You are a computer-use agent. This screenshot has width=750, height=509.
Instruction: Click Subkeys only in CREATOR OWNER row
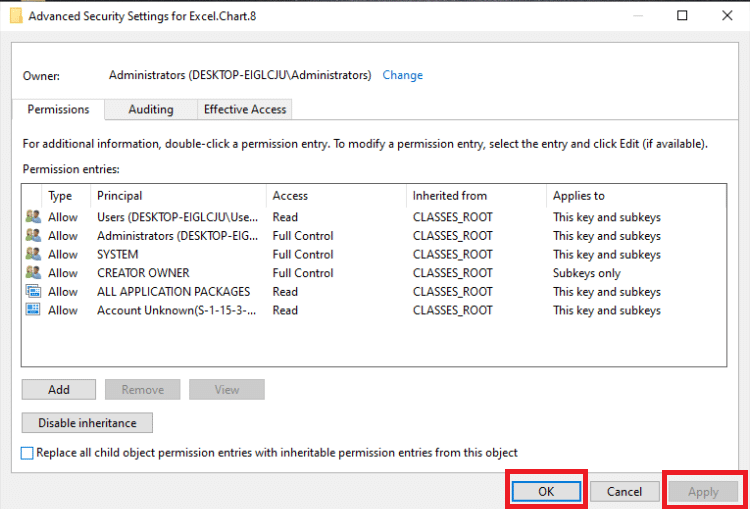click(x=587, y=273)
